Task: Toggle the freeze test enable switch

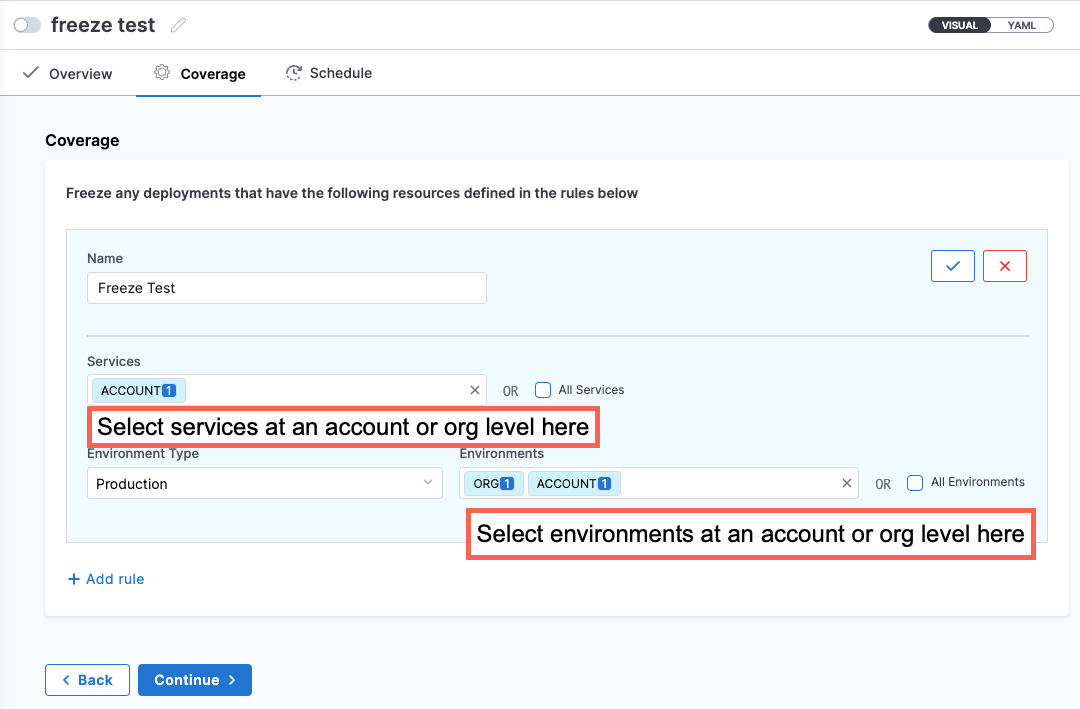Action: pos(27,26)
